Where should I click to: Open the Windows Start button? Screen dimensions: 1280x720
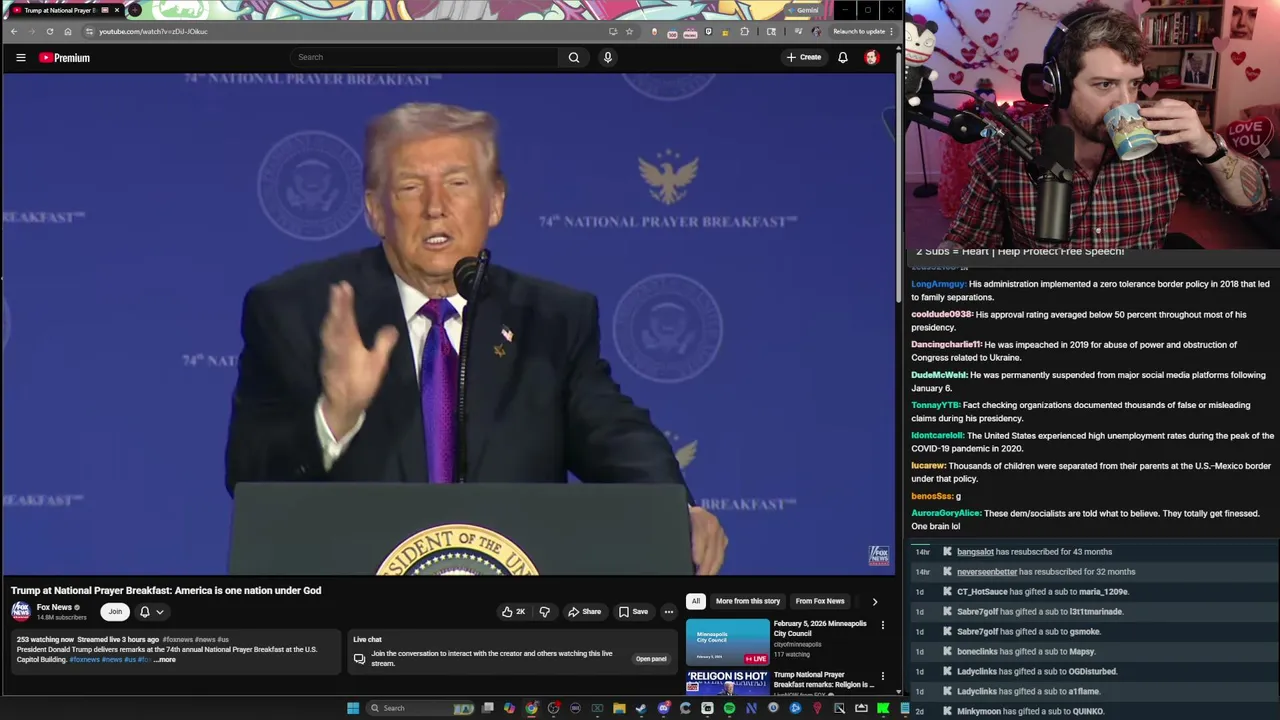[353, 708]
